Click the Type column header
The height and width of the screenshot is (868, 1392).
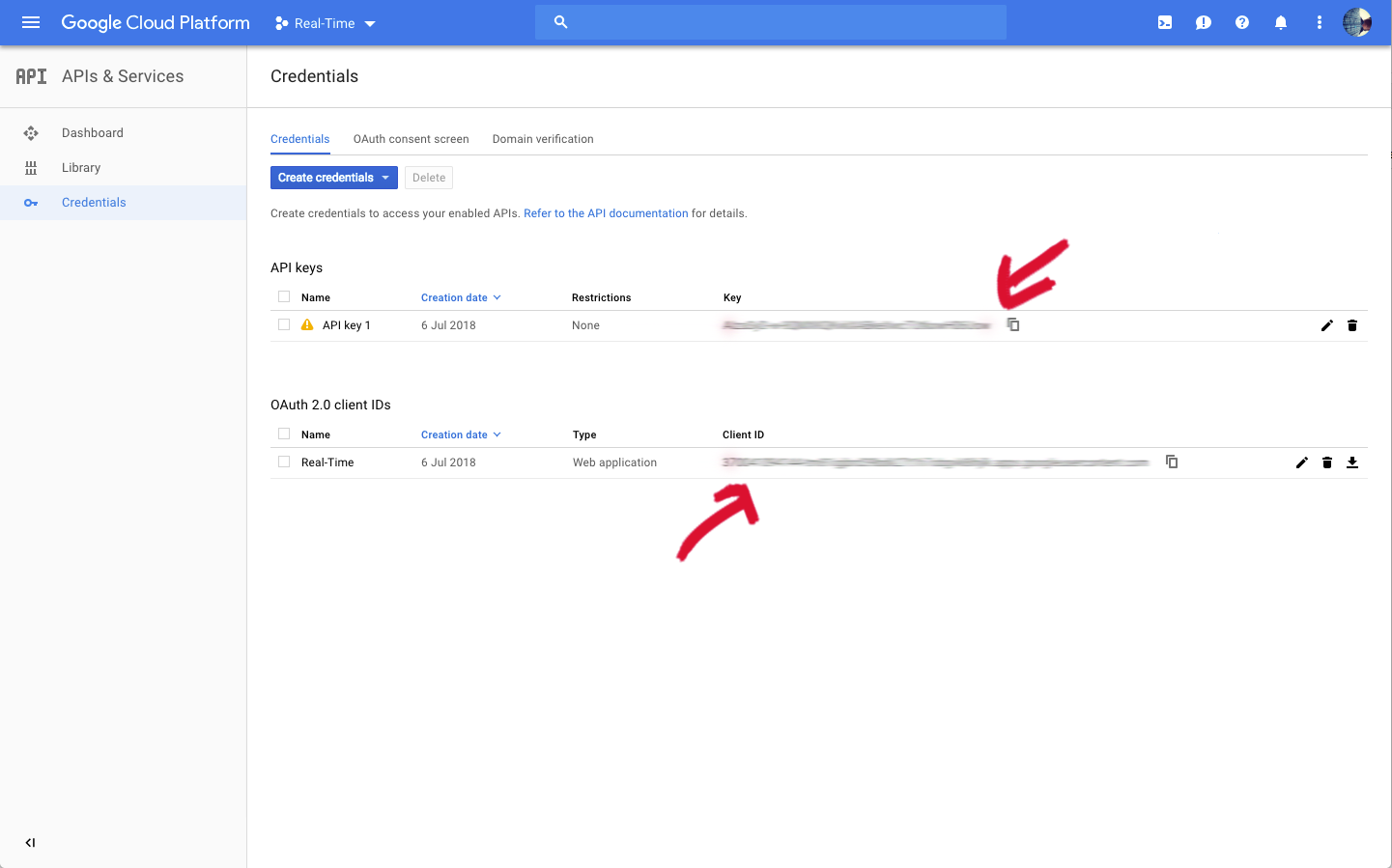pos(584,434)
